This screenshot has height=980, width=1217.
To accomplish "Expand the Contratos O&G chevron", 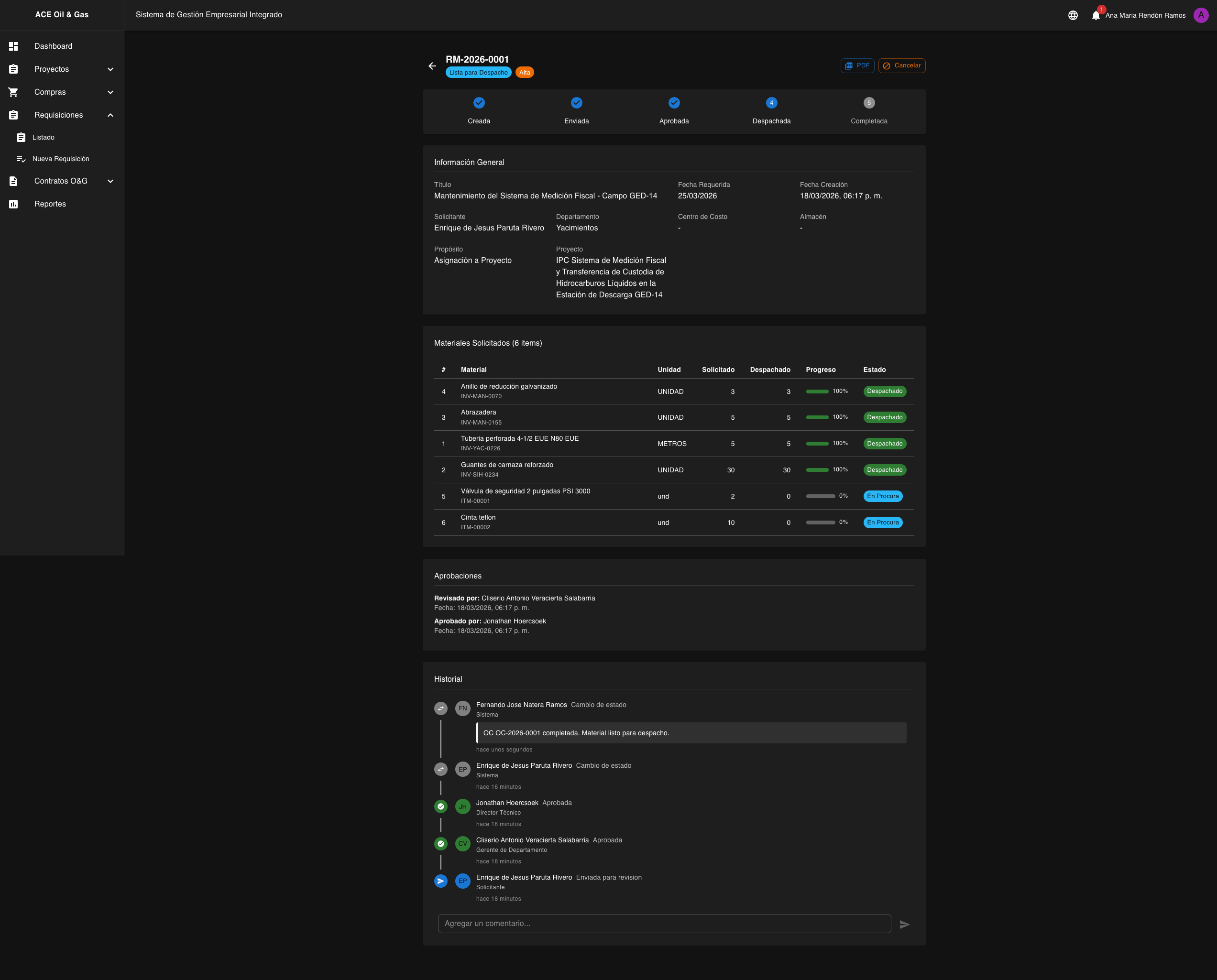I will [110, 181].
